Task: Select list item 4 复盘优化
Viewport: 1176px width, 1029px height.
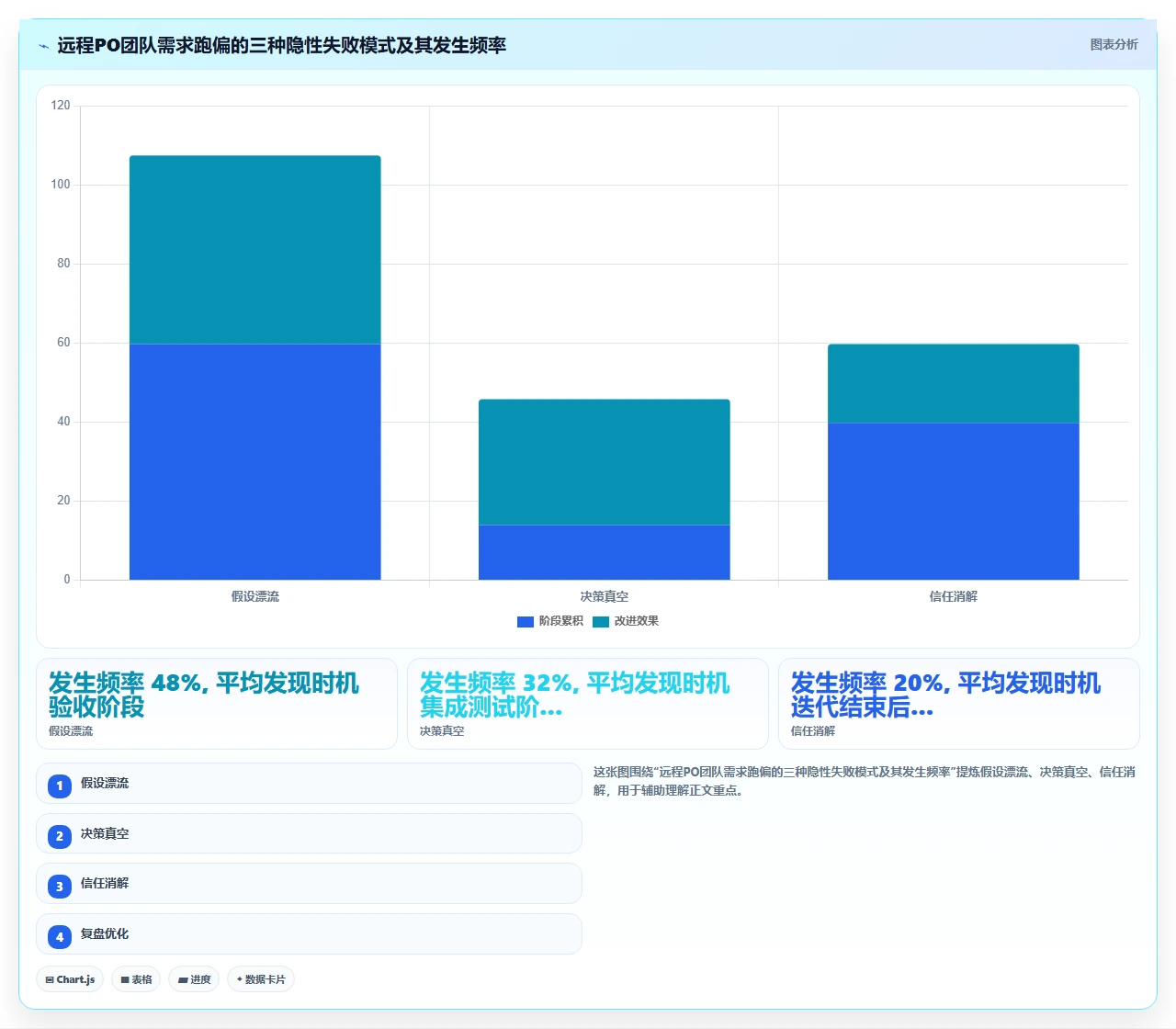Action: point(309,934)
